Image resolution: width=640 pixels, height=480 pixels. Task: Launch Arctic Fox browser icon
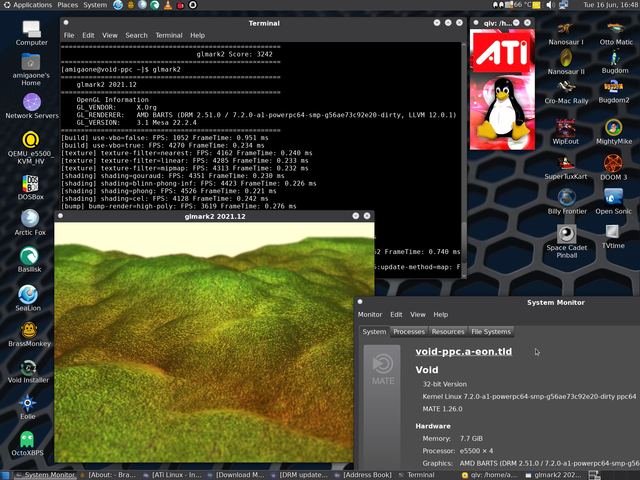[x=30, y=222]
